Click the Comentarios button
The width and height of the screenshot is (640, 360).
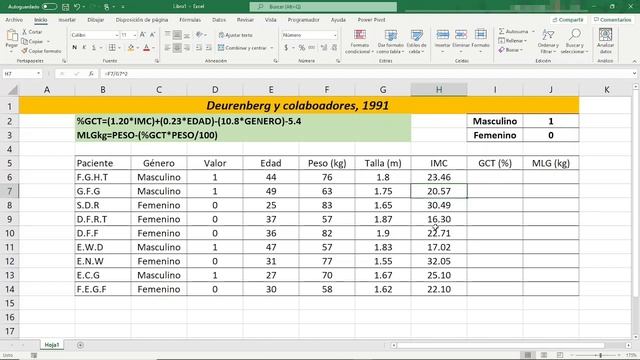coord(612,20)
